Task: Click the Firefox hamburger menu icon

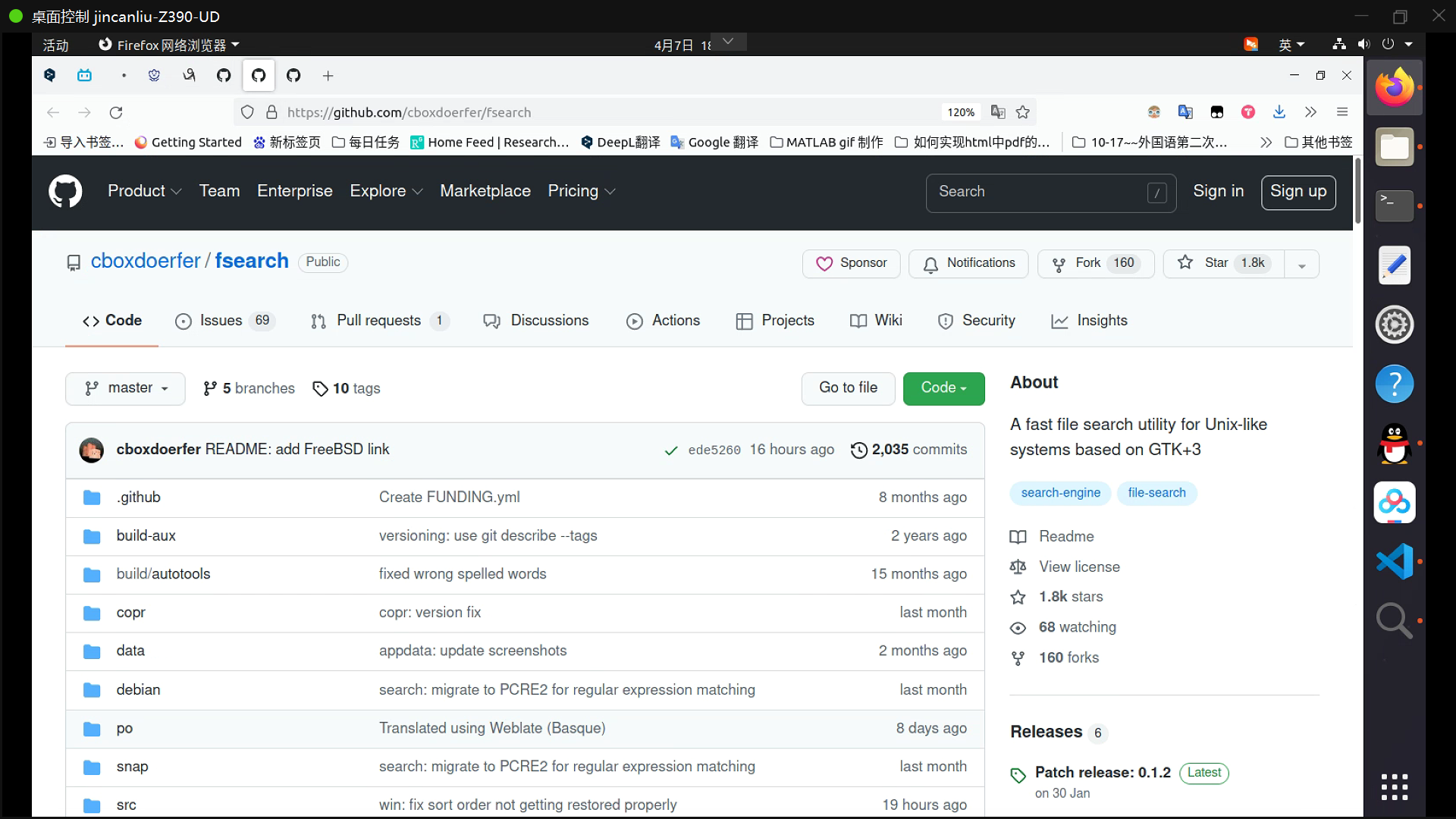Action: coord(1342,112)
